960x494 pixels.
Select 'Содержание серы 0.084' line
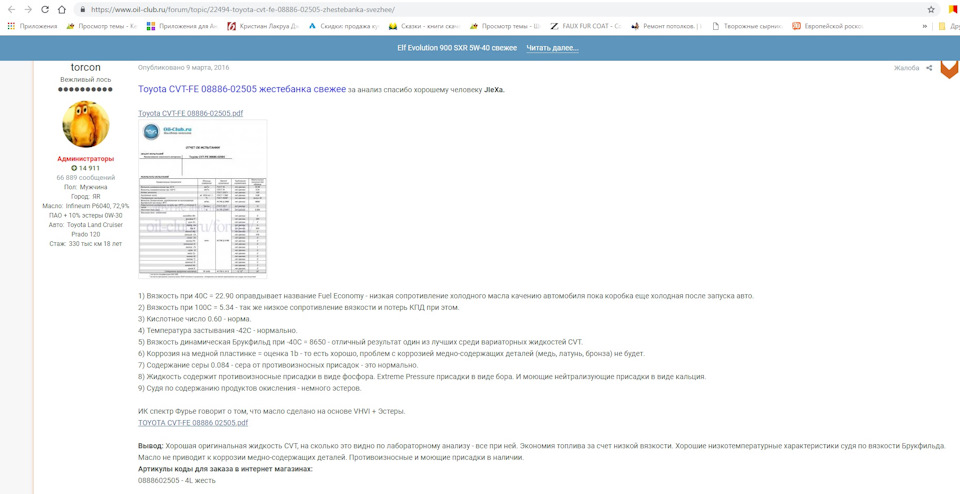(278, 365)
